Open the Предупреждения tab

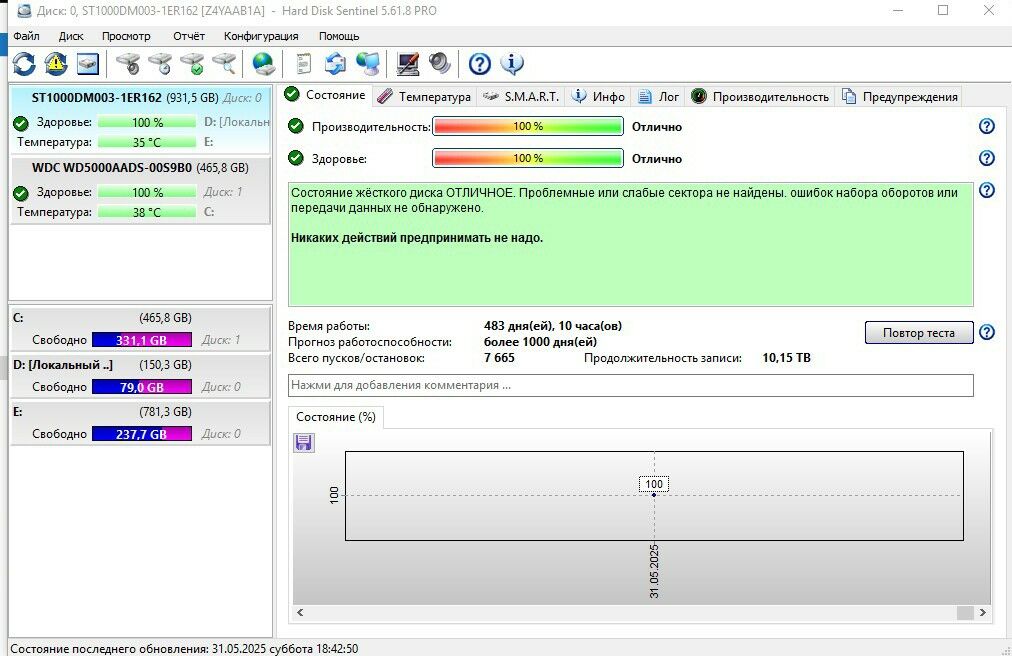coord(899,97)
